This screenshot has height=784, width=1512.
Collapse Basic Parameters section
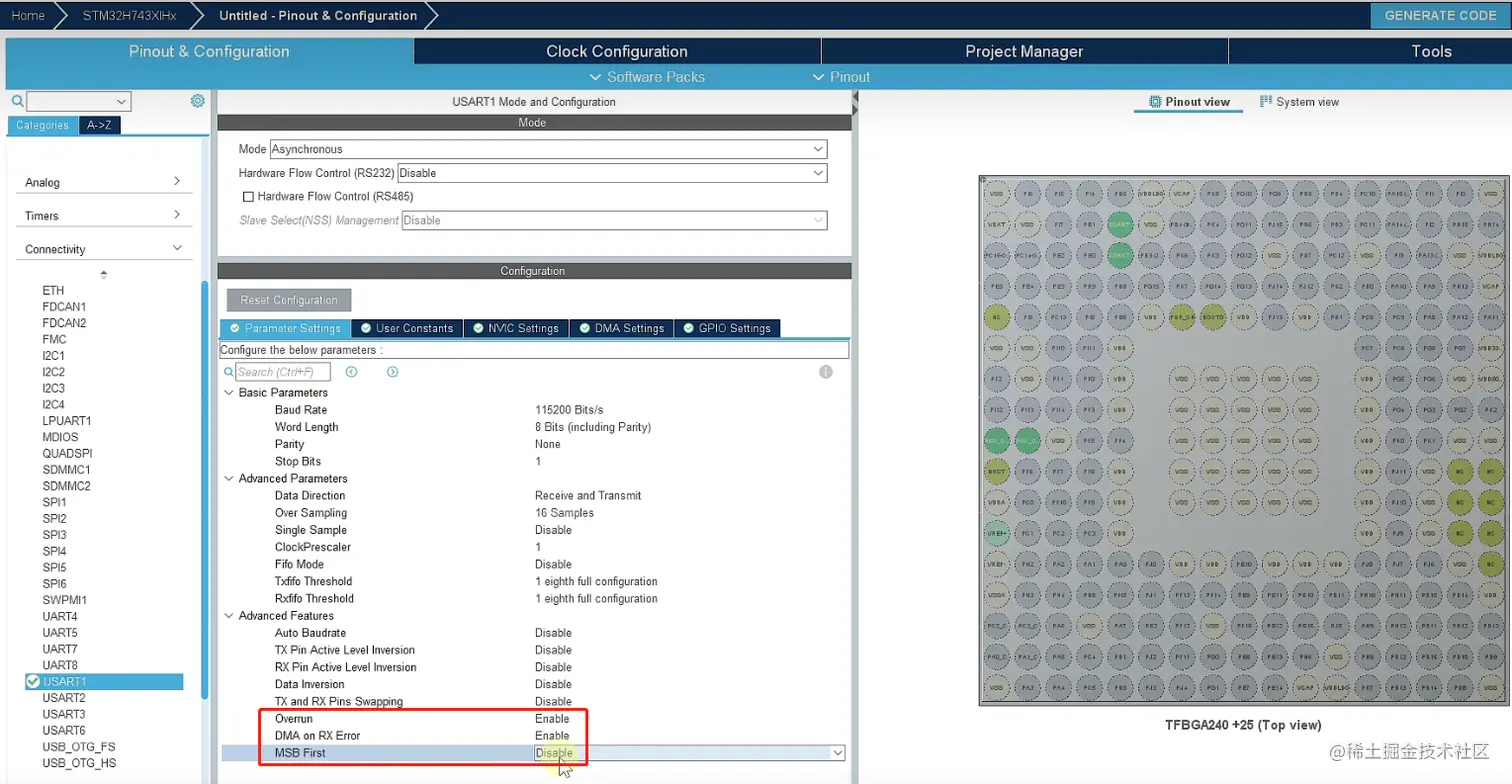click(x=229, y=393)
